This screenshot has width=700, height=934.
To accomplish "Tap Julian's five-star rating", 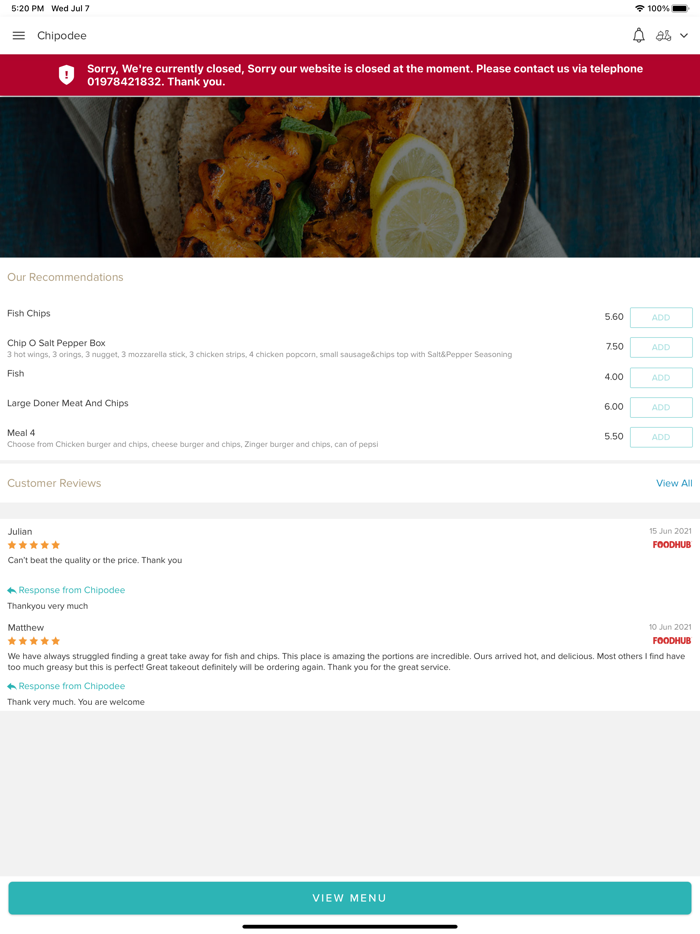I will [x=34, y=545].
